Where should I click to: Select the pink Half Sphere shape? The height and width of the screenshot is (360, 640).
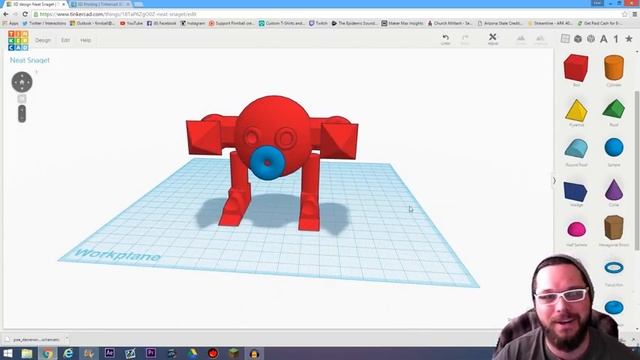pyautogui.click(x=576, y=230)
